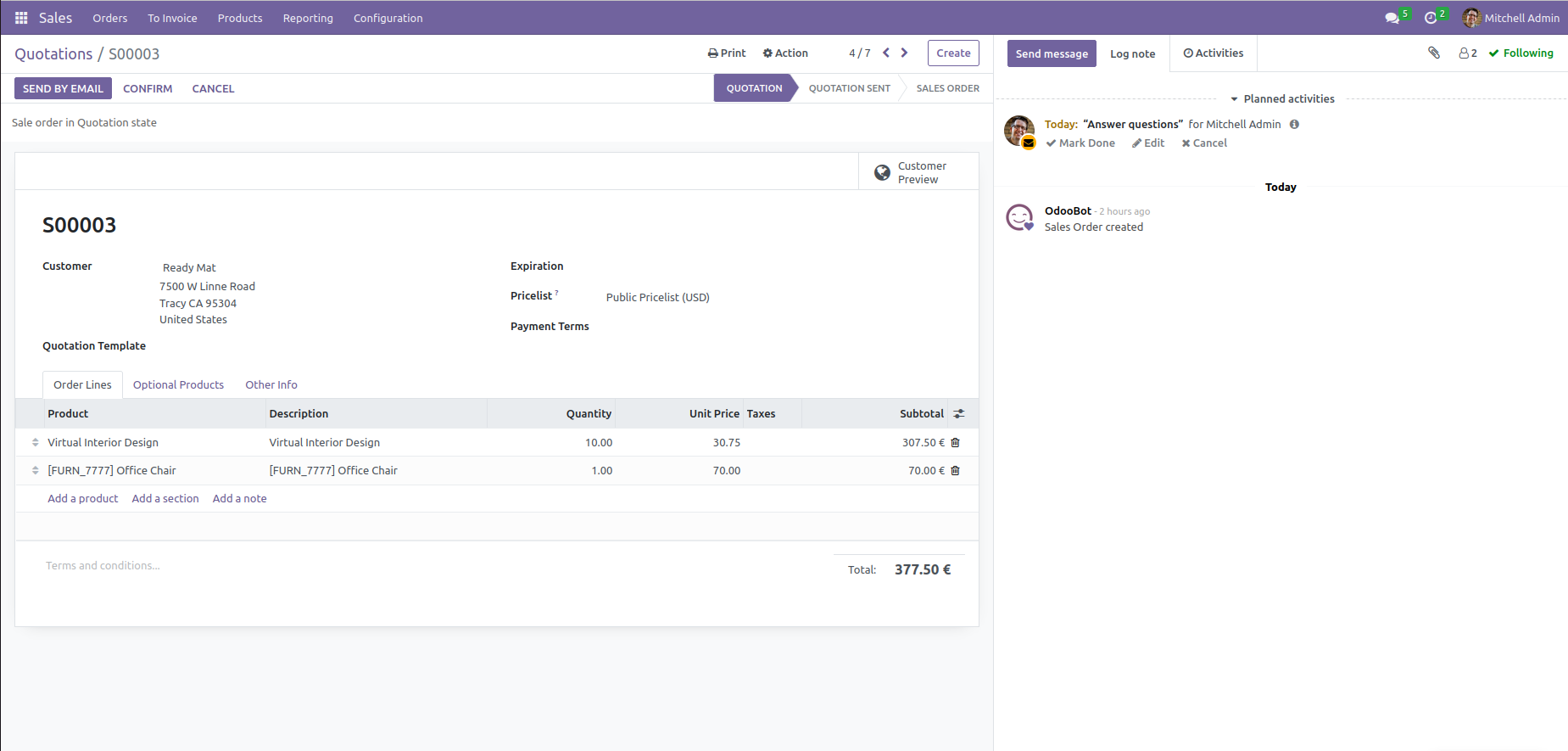The width and height of the screenshot is (1568, 751).
Task: Open the Products menu
Action: 240,18
